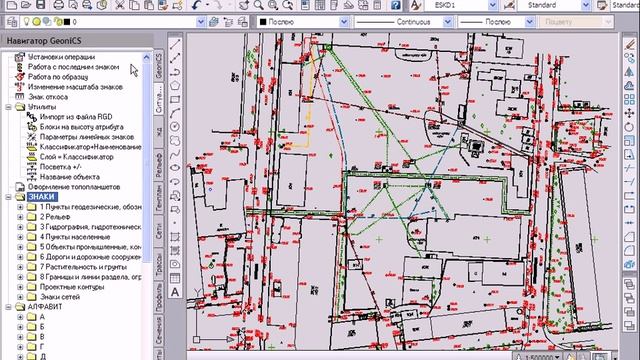Select the Erase tool in modify toolbar
This screenshot has width=640, height=360.
coord(629,44)
